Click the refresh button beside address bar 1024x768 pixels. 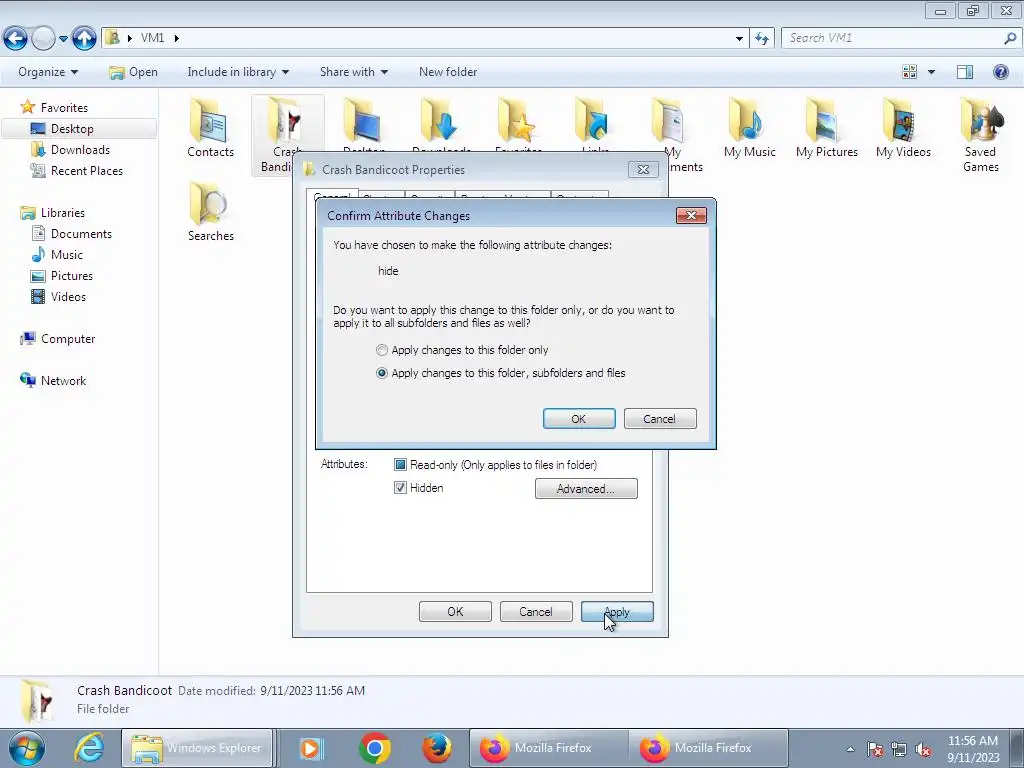(x=761, y=38)
